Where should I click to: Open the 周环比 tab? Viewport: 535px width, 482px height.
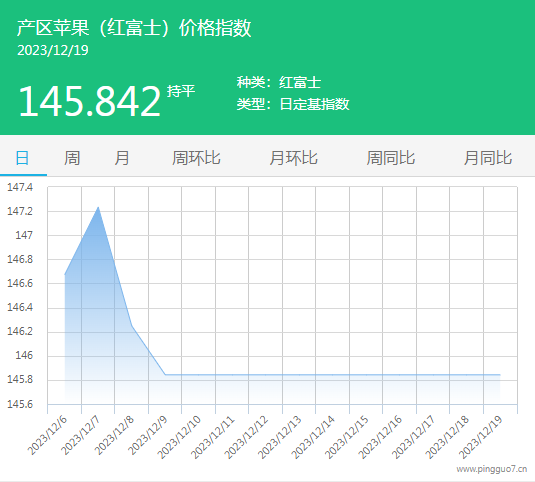click(196, 158)
